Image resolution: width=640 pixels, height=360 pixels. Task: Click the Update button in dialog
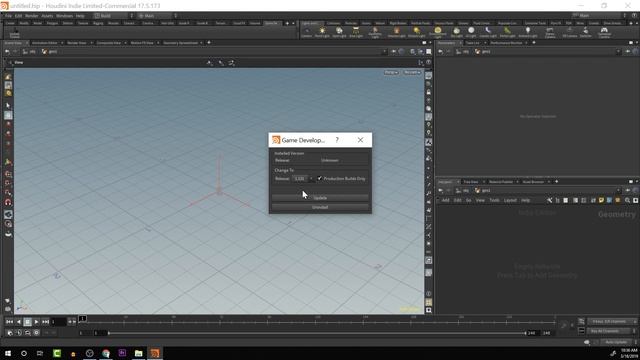[320, 198]
